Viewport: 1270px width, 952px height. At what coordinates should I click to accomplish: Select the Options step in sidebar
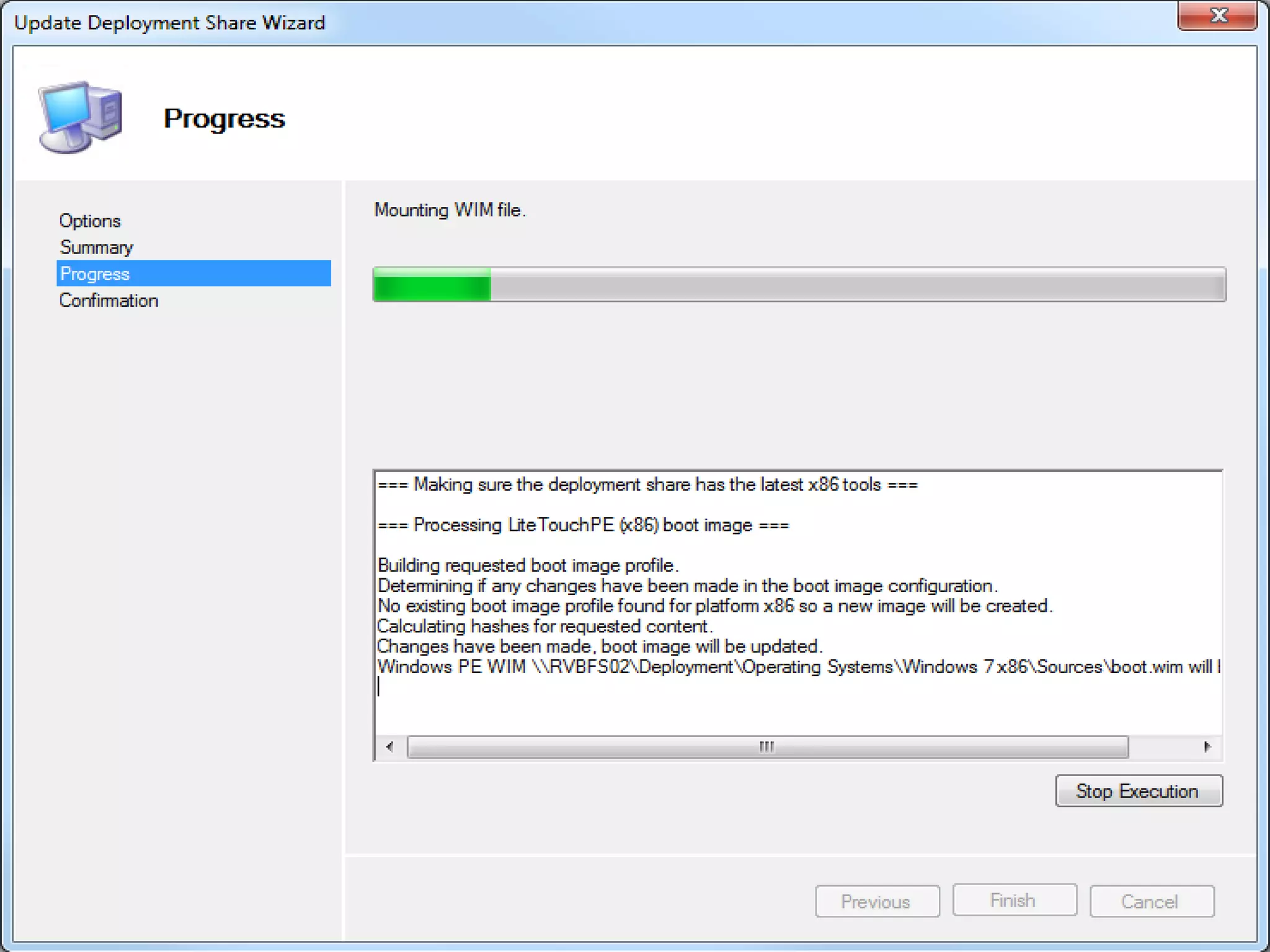tap(90, 221)
